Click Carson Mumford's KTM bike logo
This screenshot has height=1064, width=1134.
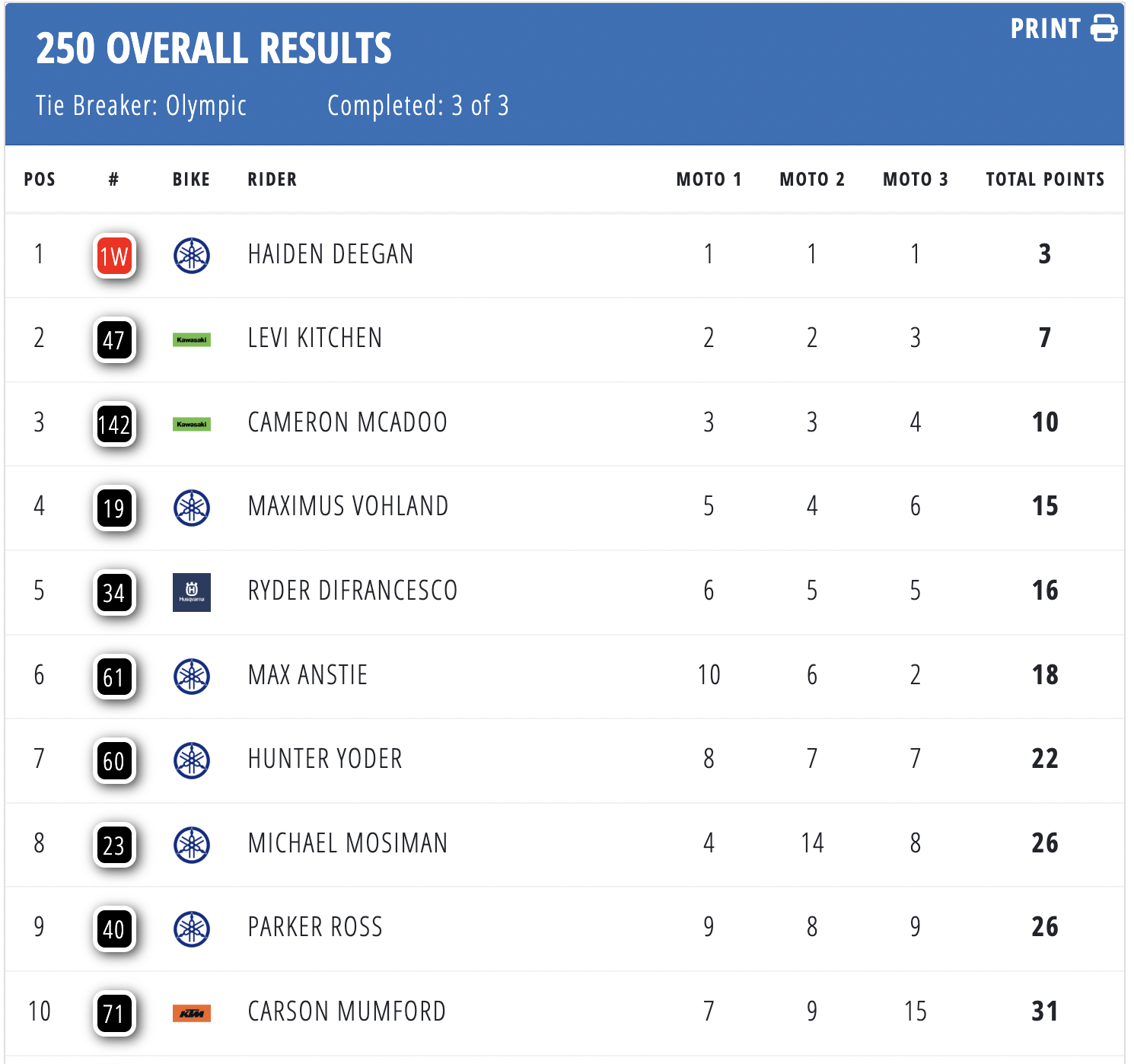(x=192, y=1013)
